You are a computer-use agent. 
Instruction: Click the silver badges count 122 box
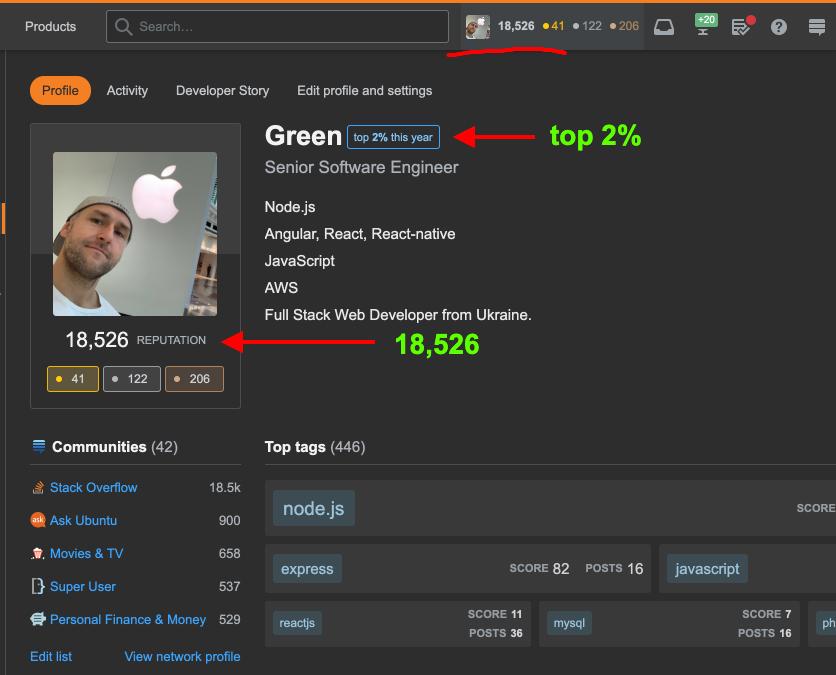tap(132, 379)
